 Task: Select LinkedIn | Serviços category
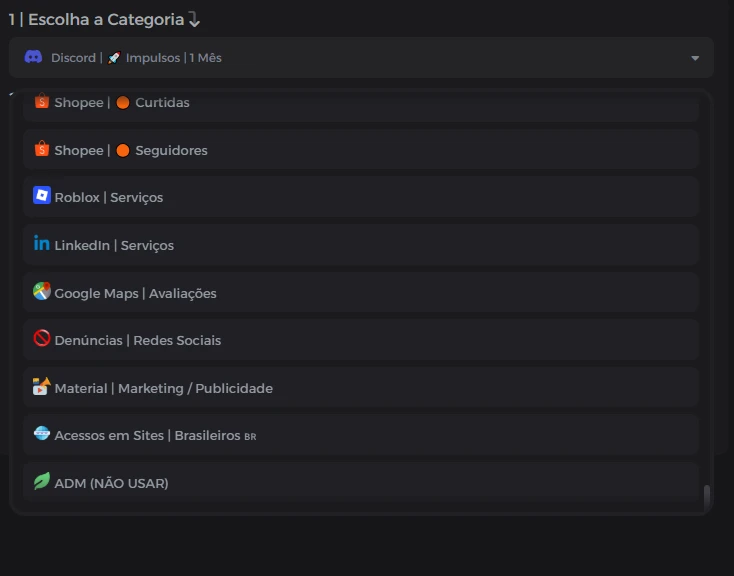[x=361, y=245]
